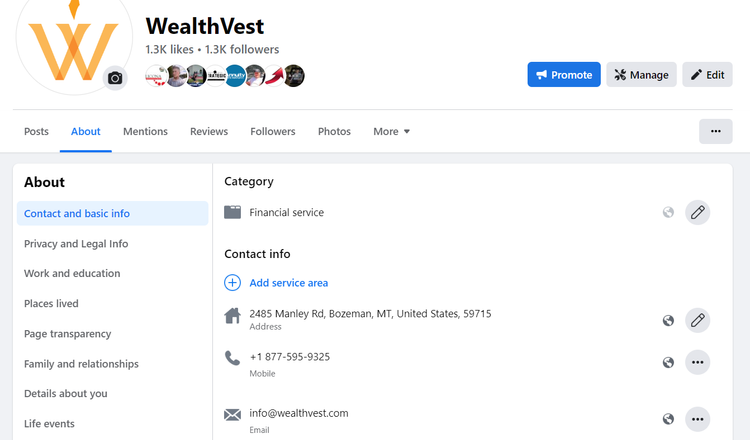Screen dimensions: 750x440
Task: Click the plus icon for service area
Action: click(x=232, y=283)
